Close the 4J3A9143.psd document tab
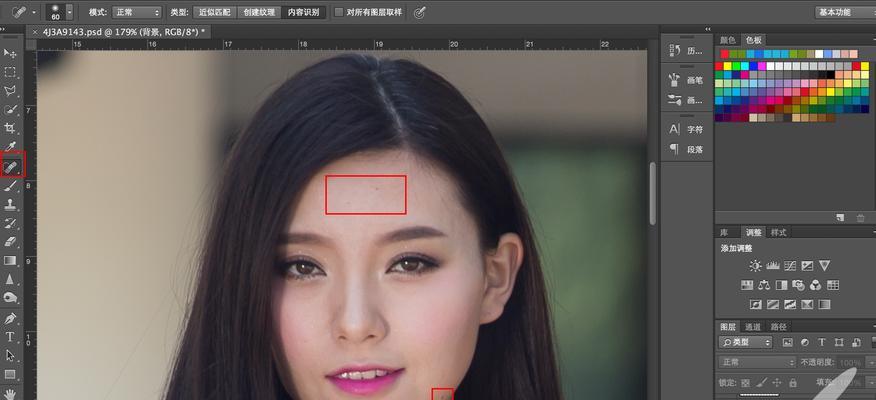876x400 pixels. [35, 32]
